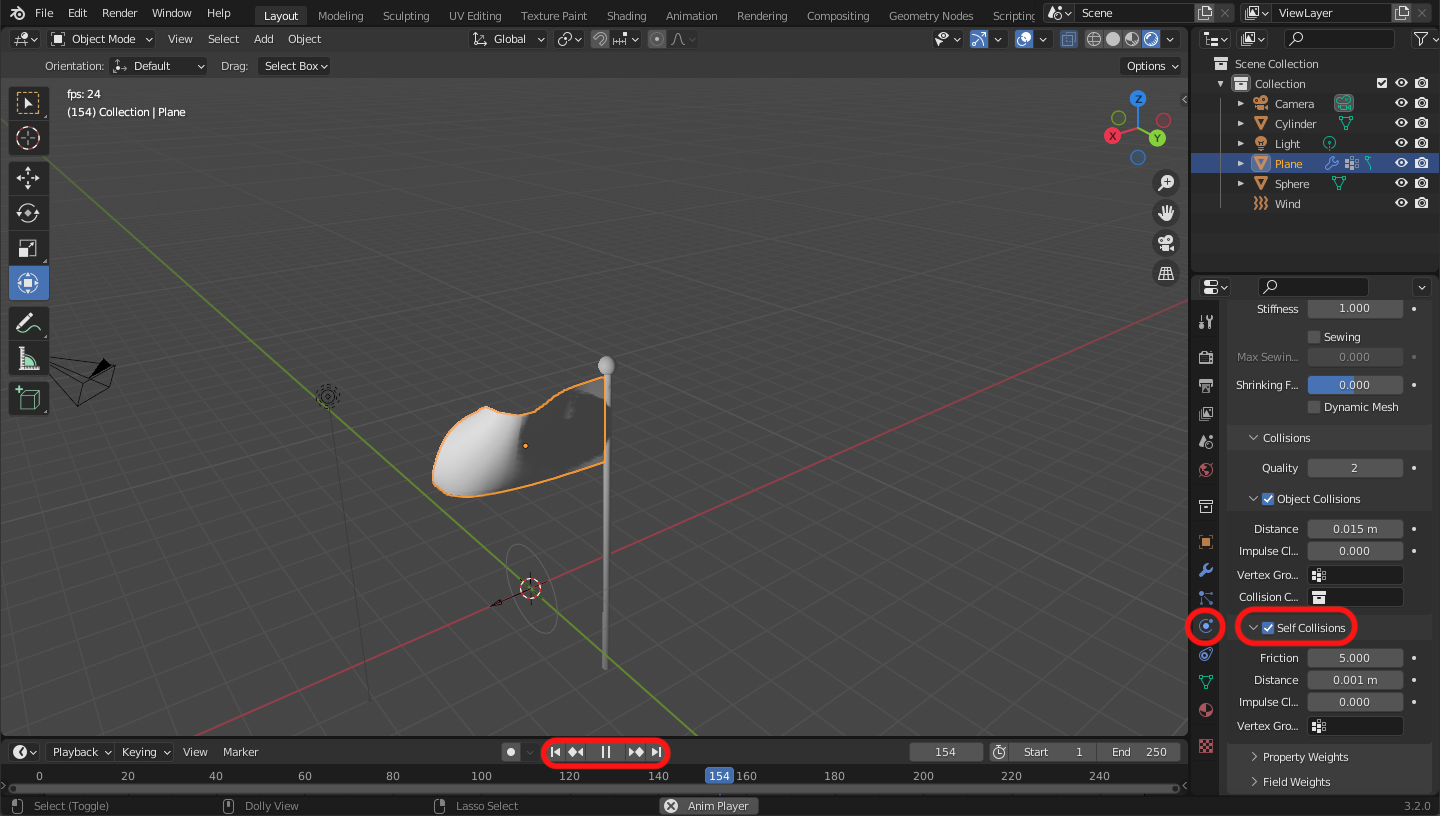
Task: Uncheck the Collection exclude checkbox
Action: pos(1382,84)
